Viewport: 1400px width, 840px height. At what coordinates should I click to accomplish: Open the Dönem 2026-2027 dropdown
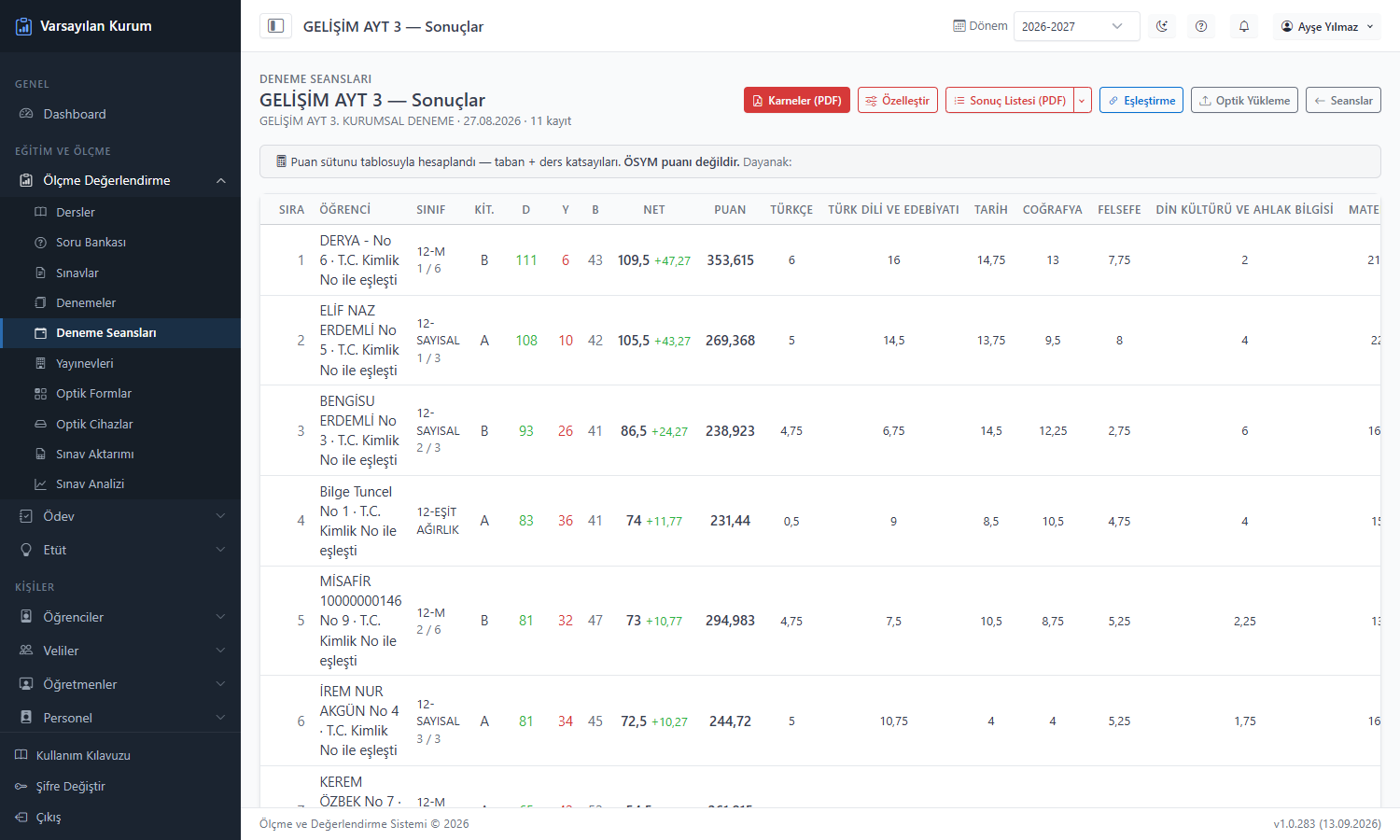click(1076, 26)
